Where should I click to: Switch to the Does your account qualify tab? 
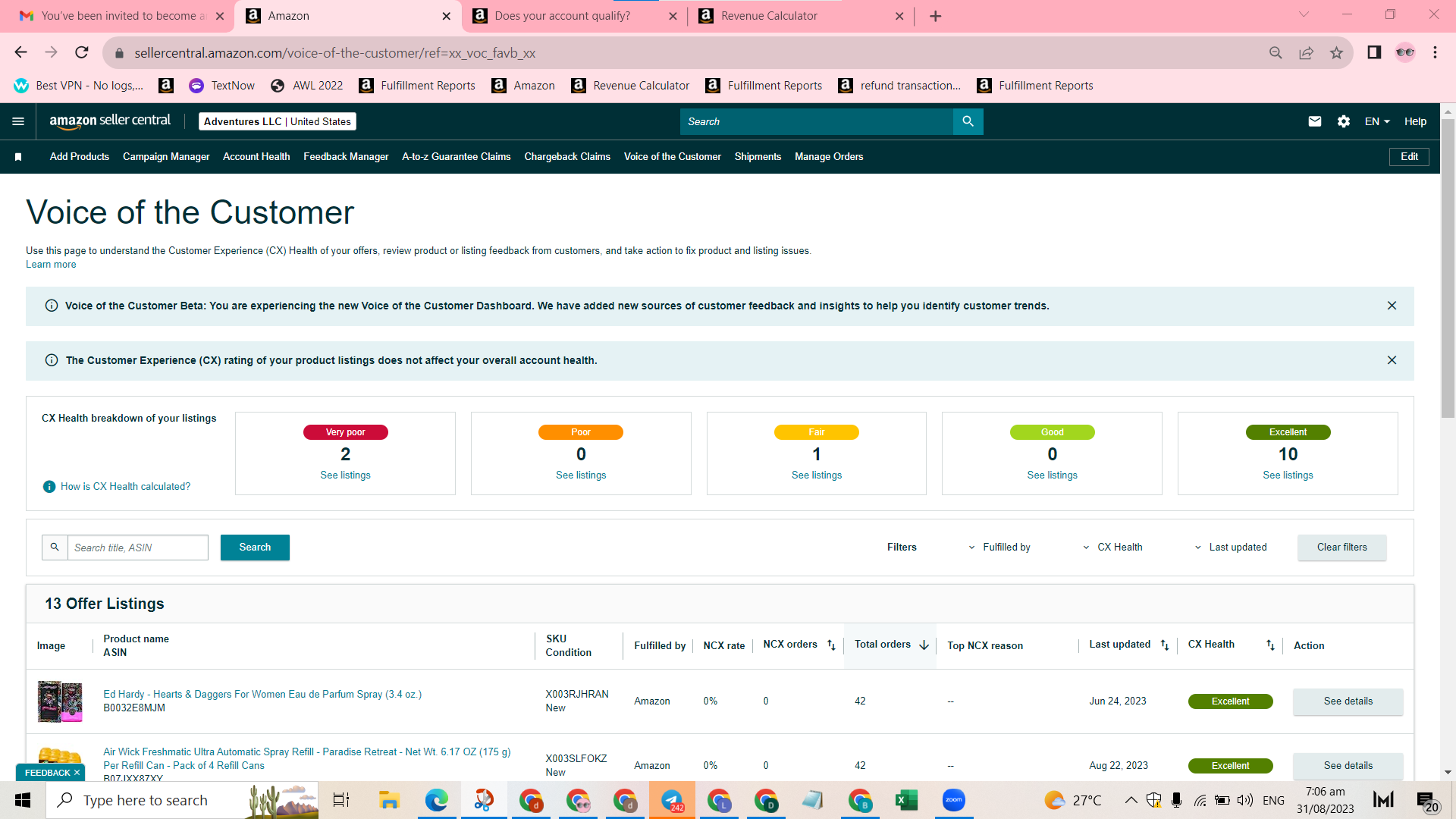tap(575, 16)
